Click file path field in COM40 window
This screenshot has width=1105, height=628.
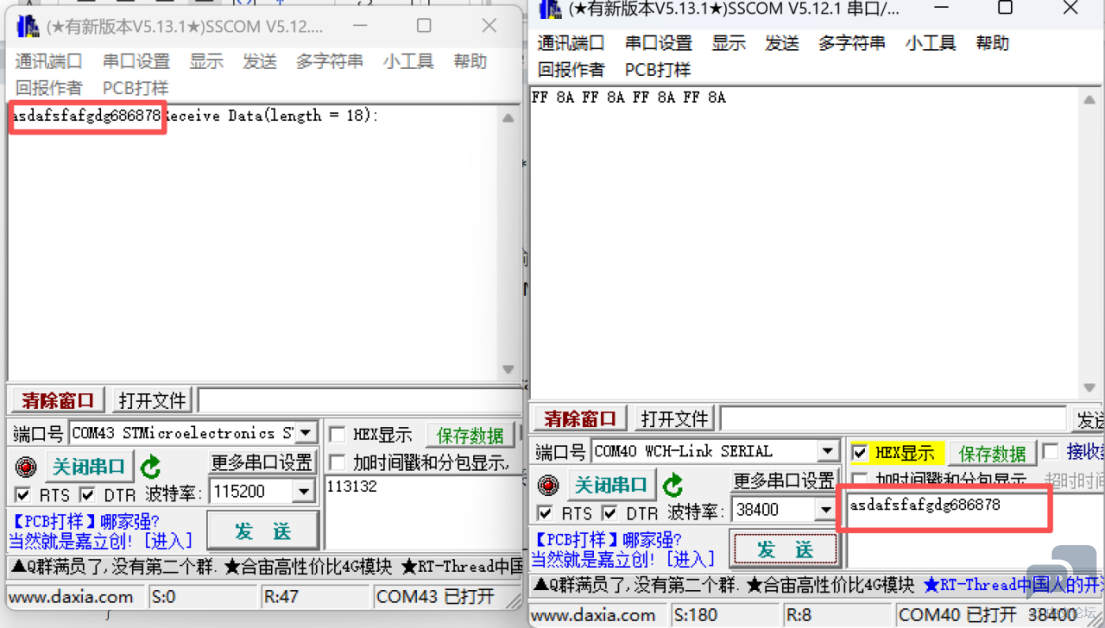coord(894,419)
